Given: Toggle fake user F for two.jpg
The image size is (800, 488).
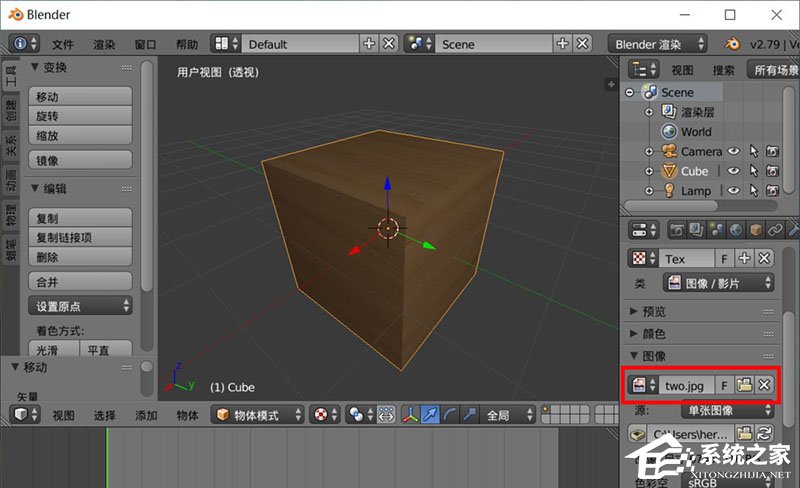Looking at the screenshot, I should coord(724,385).
